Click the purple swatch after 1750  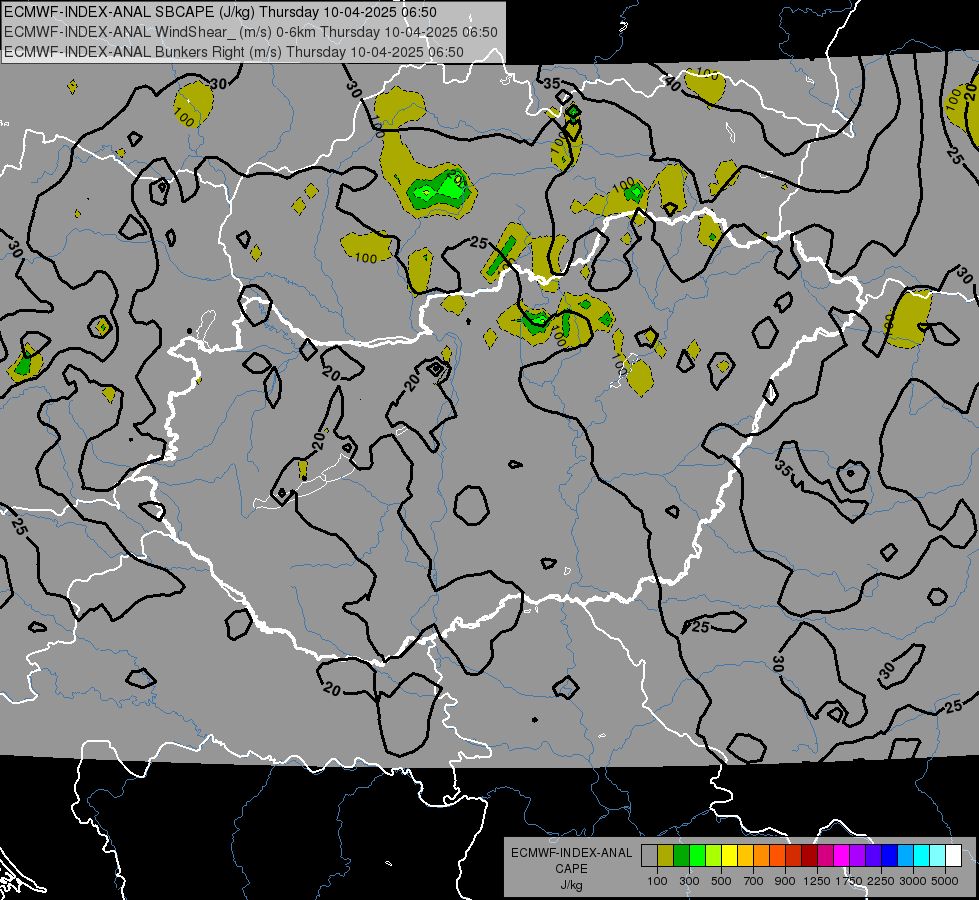coord(857,856)
